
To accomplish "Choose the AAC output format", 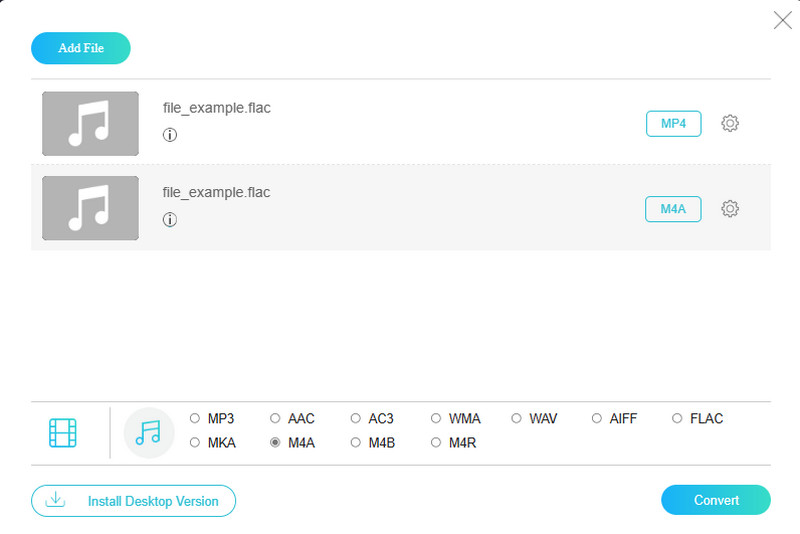I will 275,419.
